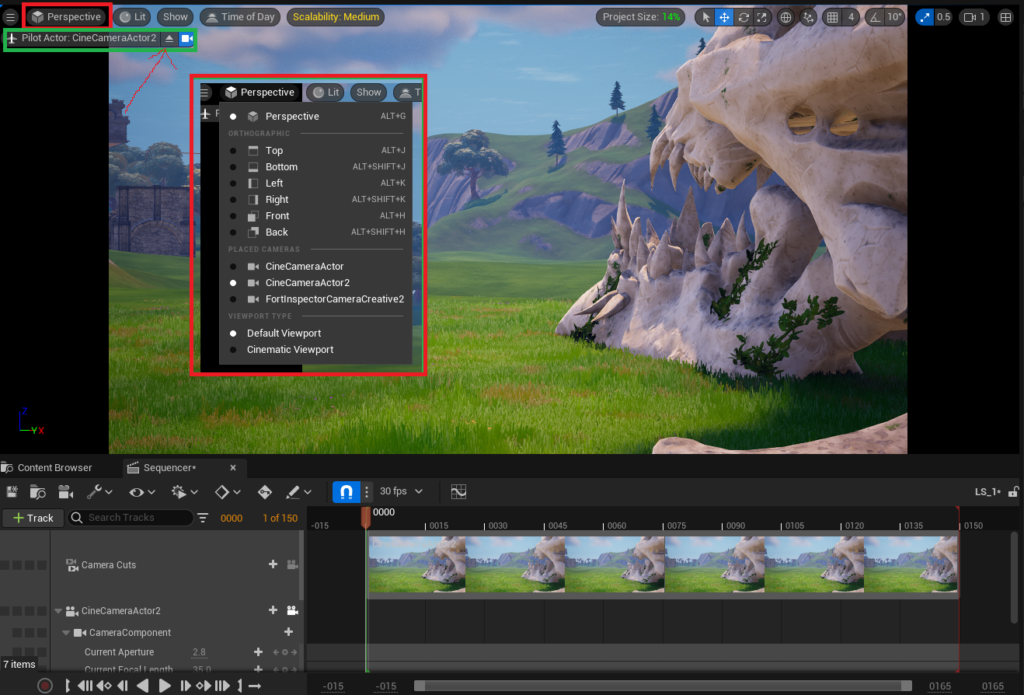
Task: Add a section to Camera Cuts track
Action: coord(273,564)
